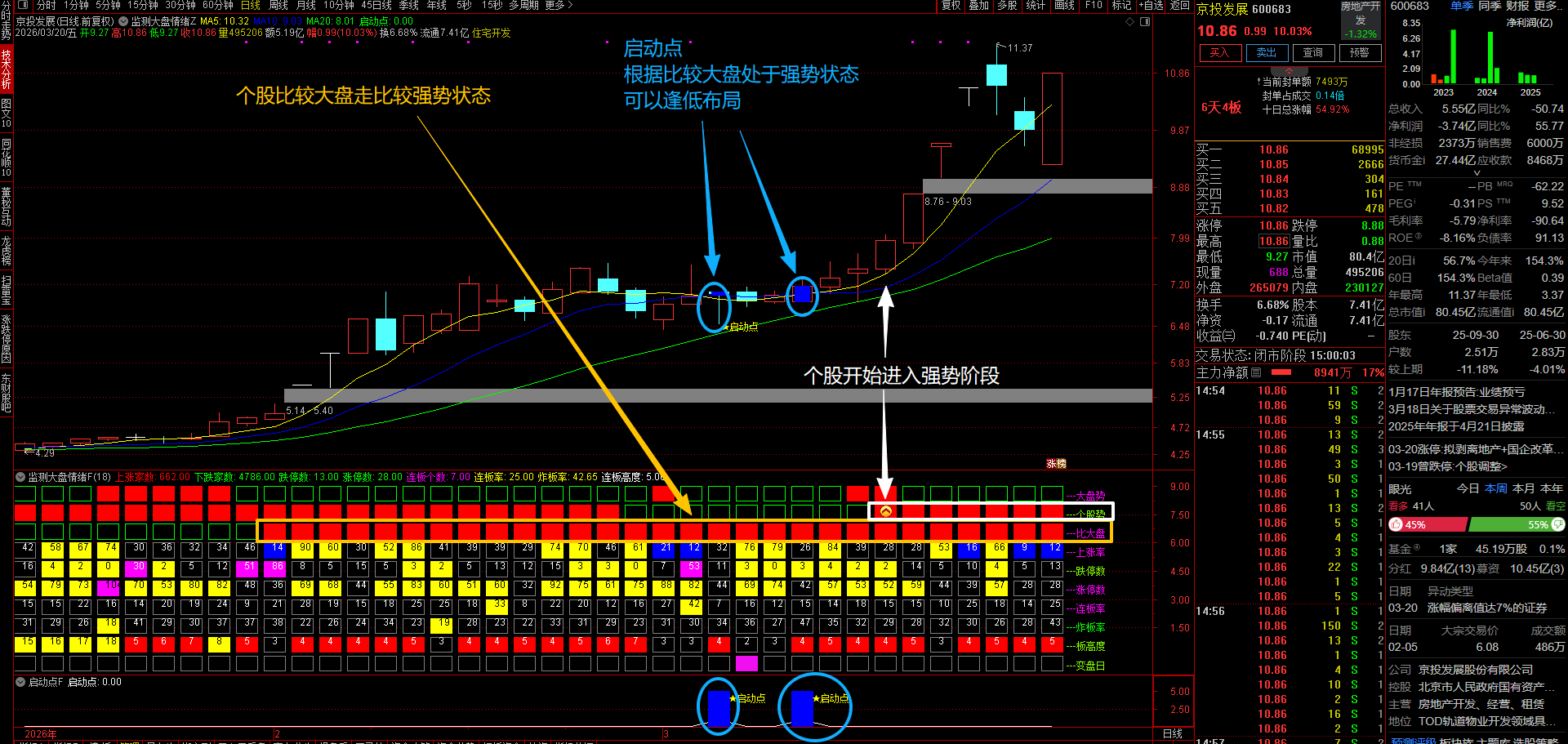Select 本月 sentiment period
The height and width of the screenshot is (744, 1568).
[1524, 488]
